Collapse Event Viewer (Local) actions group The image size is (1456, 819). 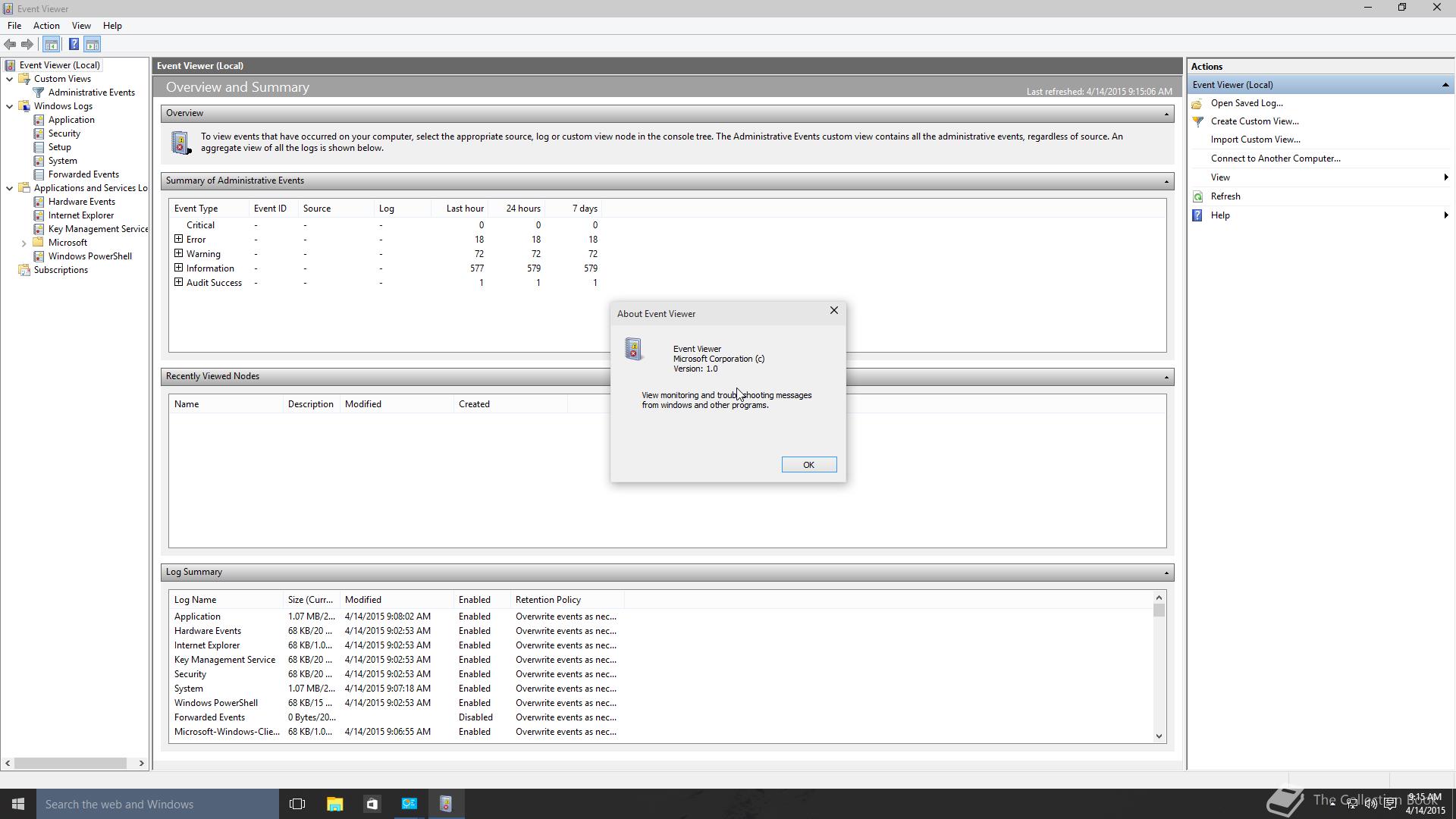point(1445,85)
